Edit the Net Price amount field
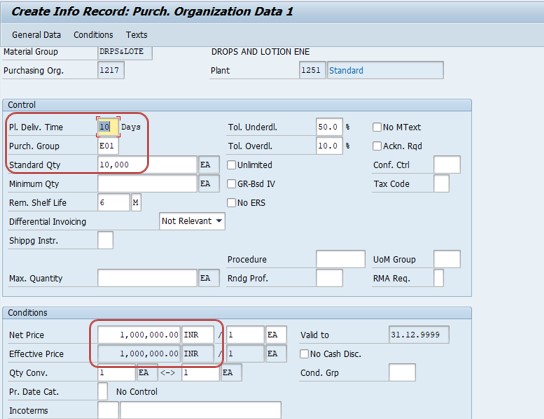 139,335
